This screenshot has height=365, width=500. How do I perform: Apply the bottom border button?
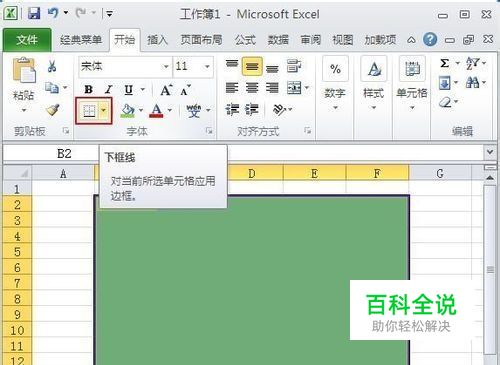(x=89, y=111)
